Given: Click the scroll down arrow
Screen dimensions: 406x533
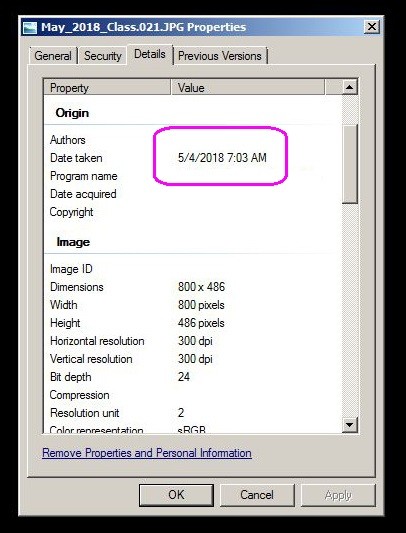Looking at the screenshot, I should click(x=350, y=425).
